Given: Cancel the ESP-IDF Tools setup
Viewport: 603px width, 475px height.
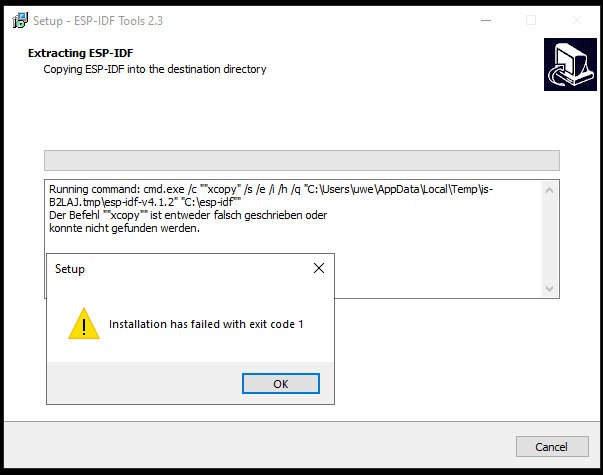Looking at the screenshot, I should [x=552, y=446].
